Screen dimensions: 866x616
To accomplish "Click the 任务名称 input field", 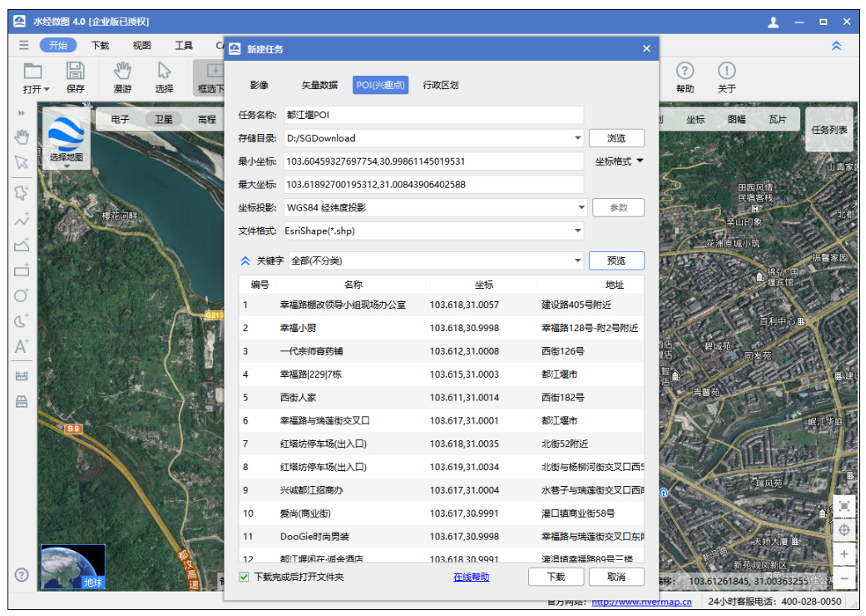I will 432,115.
